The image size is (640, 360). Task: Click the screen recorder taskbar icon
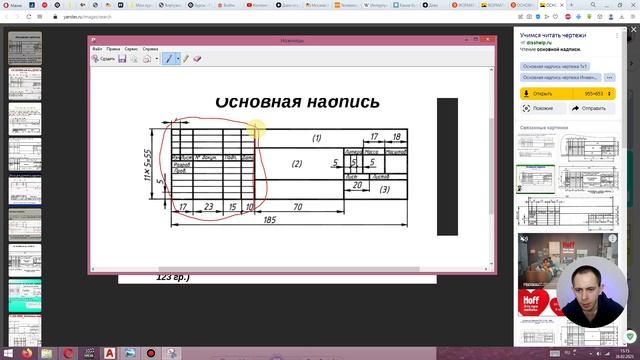151,353
